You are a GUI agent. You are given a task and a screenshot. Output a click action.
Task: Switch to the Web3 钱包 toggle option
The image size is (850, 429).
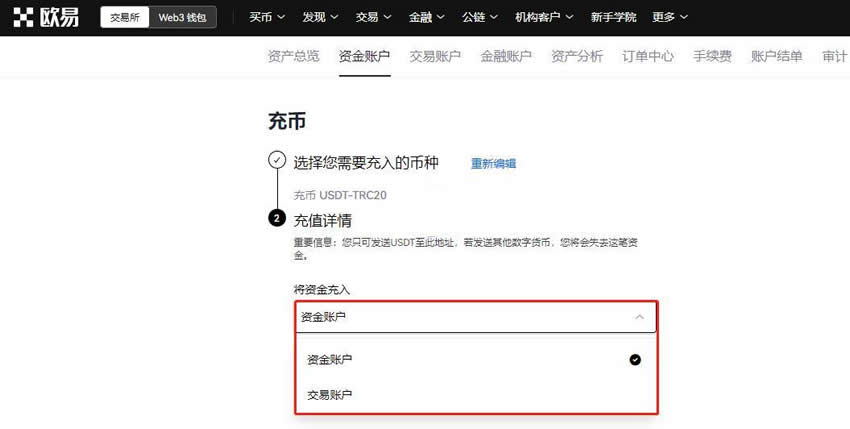click(182, 17)
